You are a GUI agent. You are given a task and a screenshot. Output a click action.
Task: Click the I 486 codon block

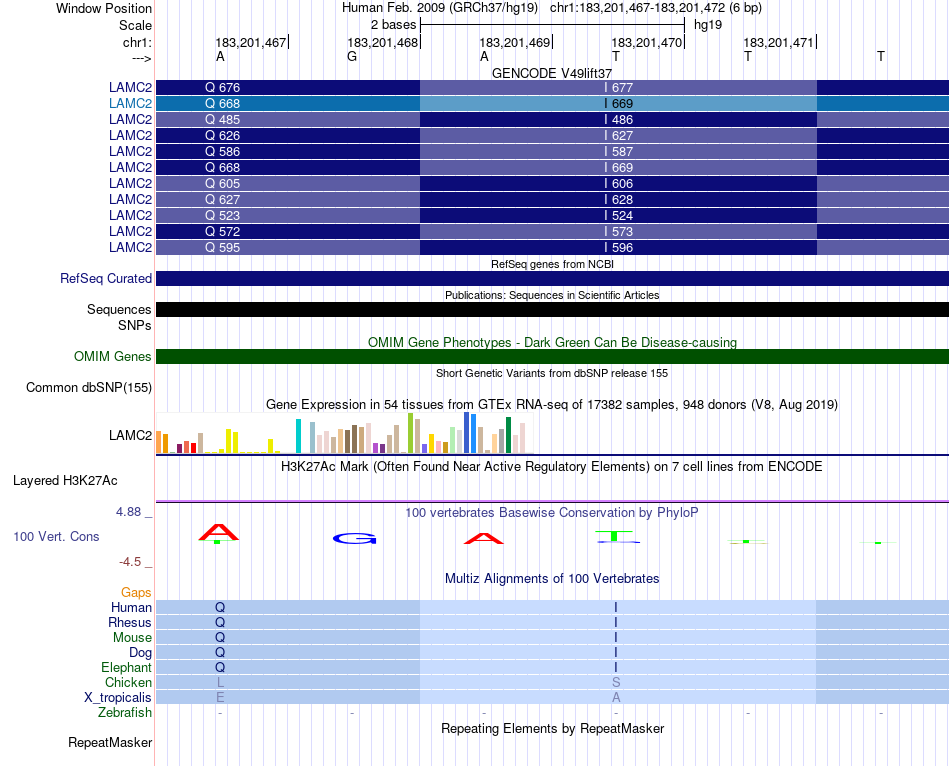point(618,119)
